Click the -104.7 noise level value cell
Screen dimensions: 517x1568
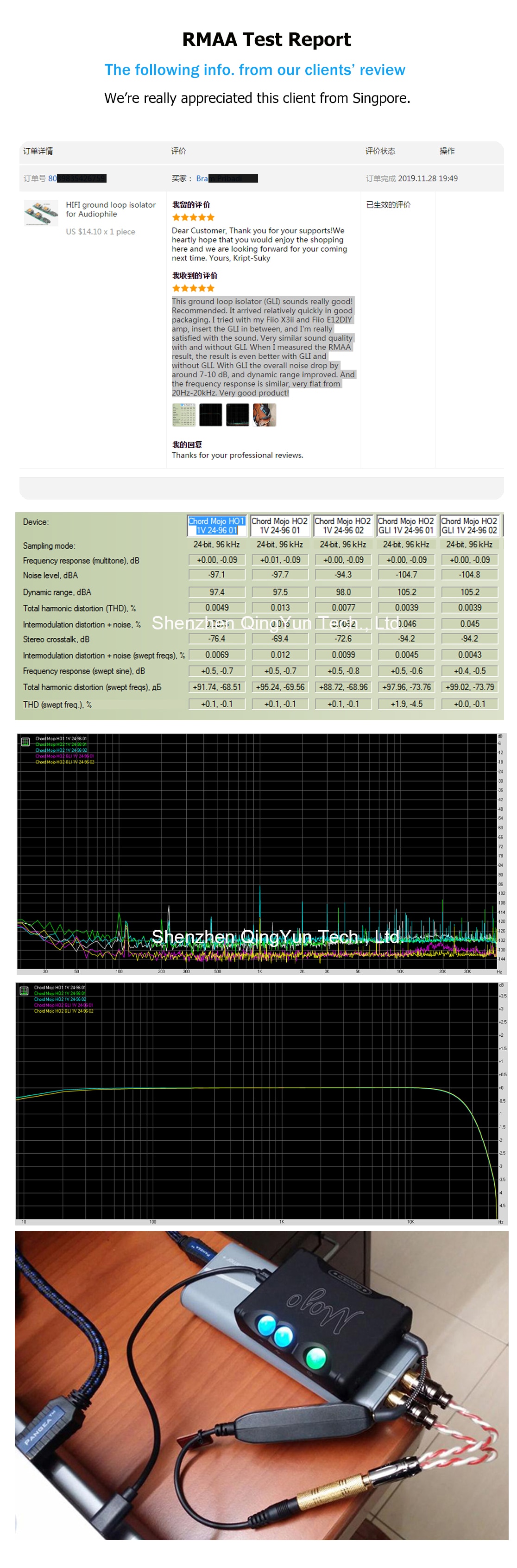[406, 575]
